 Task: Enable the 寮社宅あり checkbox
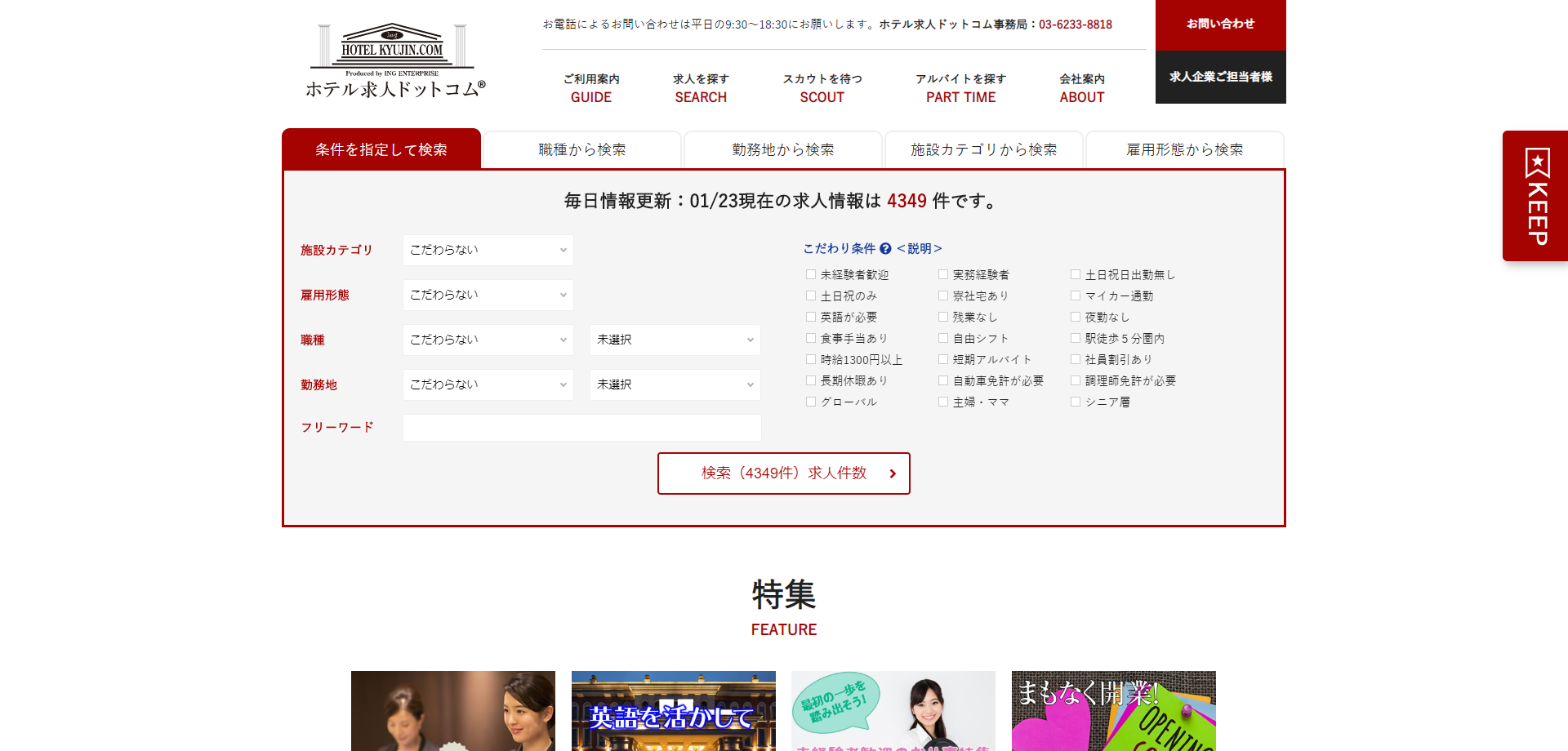pos(943,296)
